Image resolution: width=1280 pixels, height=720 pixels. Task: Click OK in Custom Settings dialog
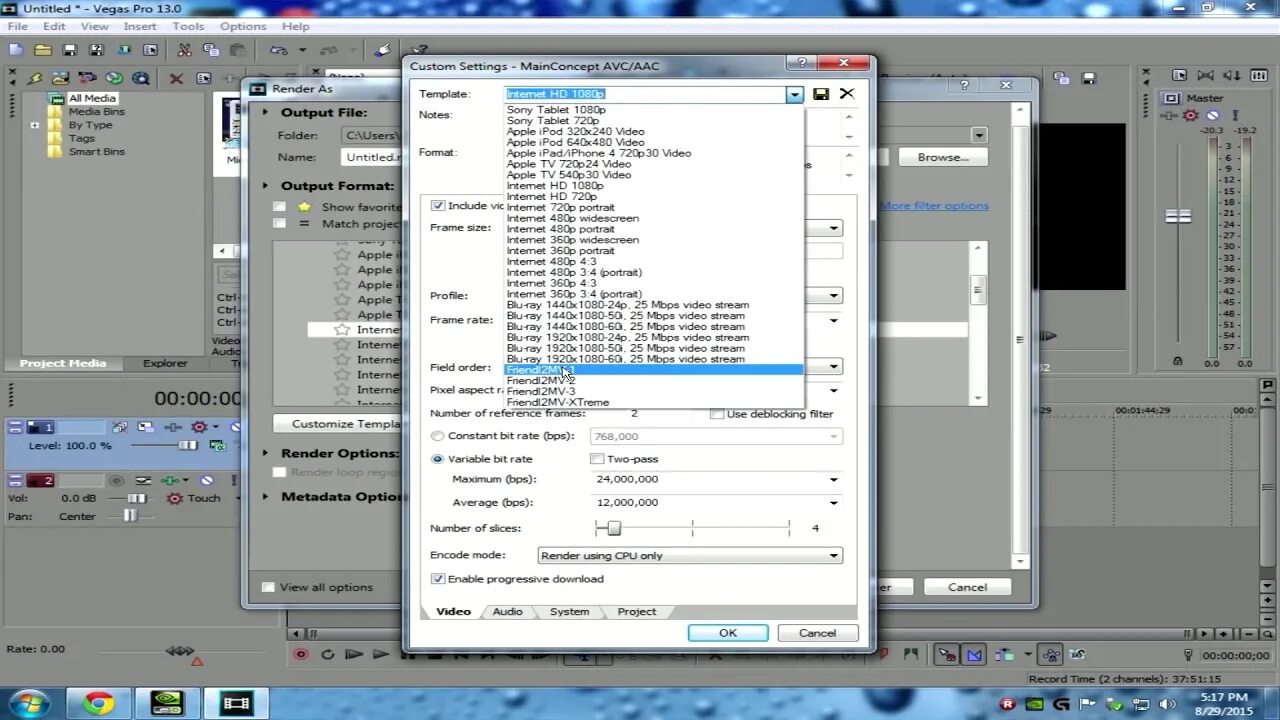(x=728, y=633)
